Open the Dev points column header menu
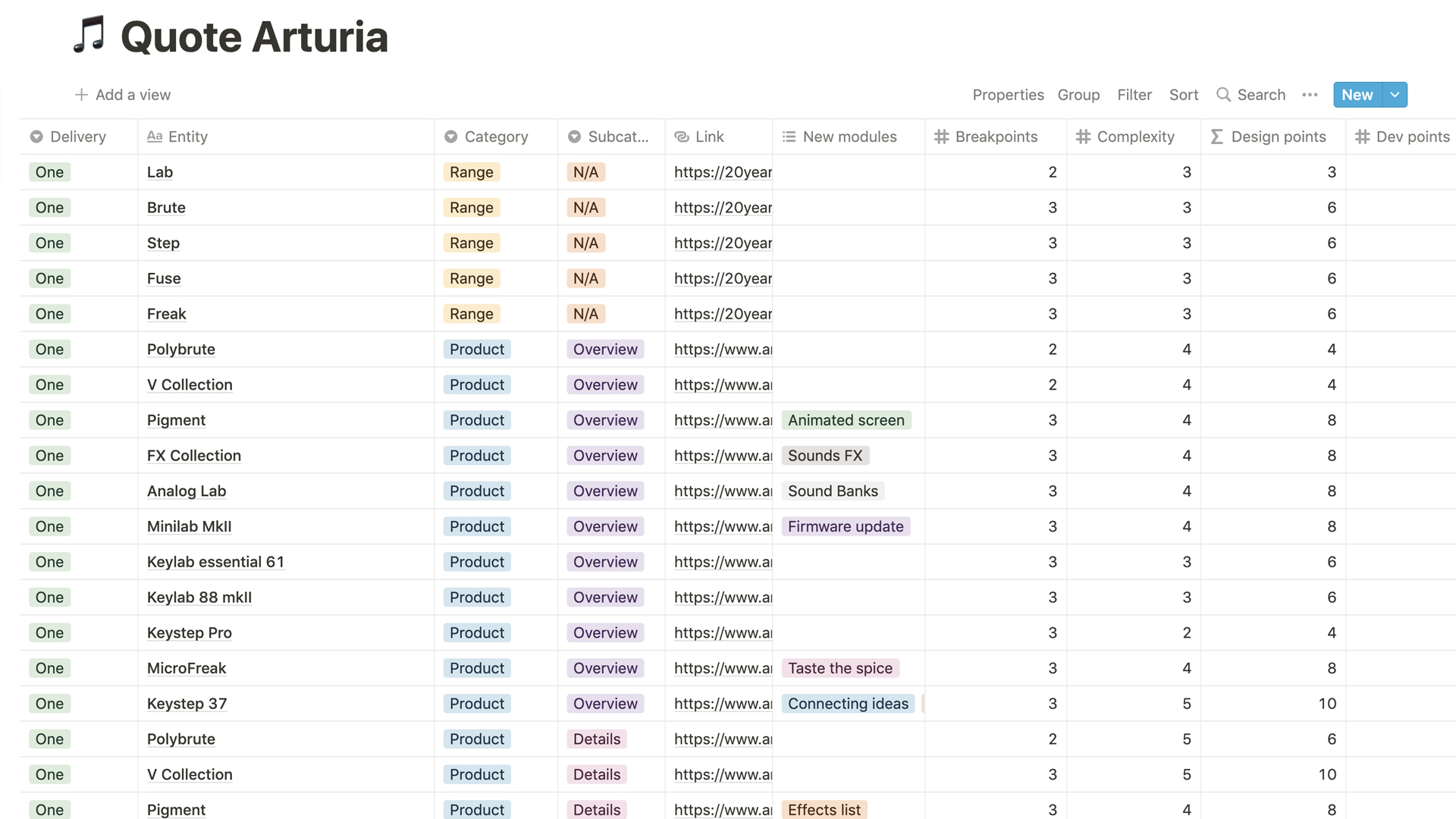The width and height of the screenshot is (1456, 819). [1401, 136]
